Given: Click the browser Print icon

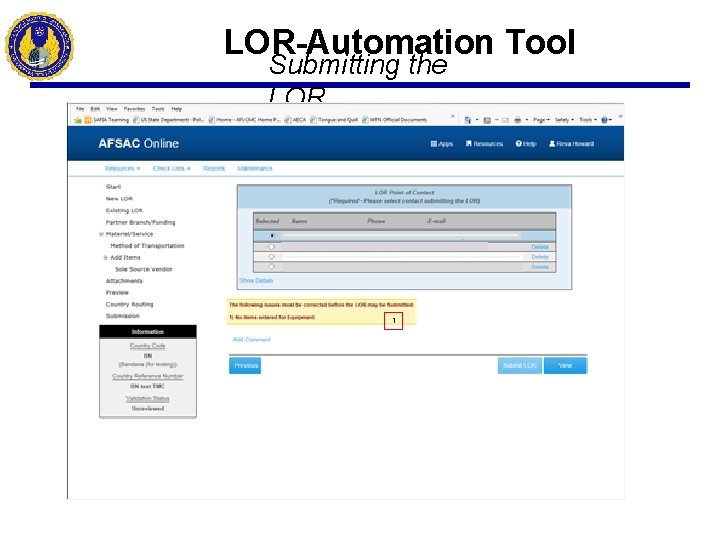Looking at the screenshot, I should pos(518,120).
